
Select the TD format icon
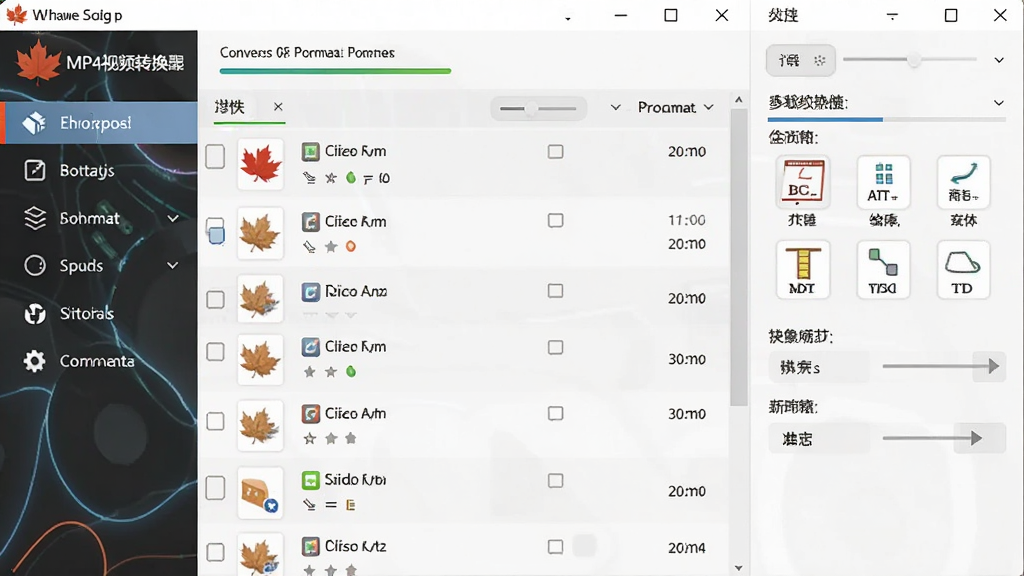coord(964,270)
